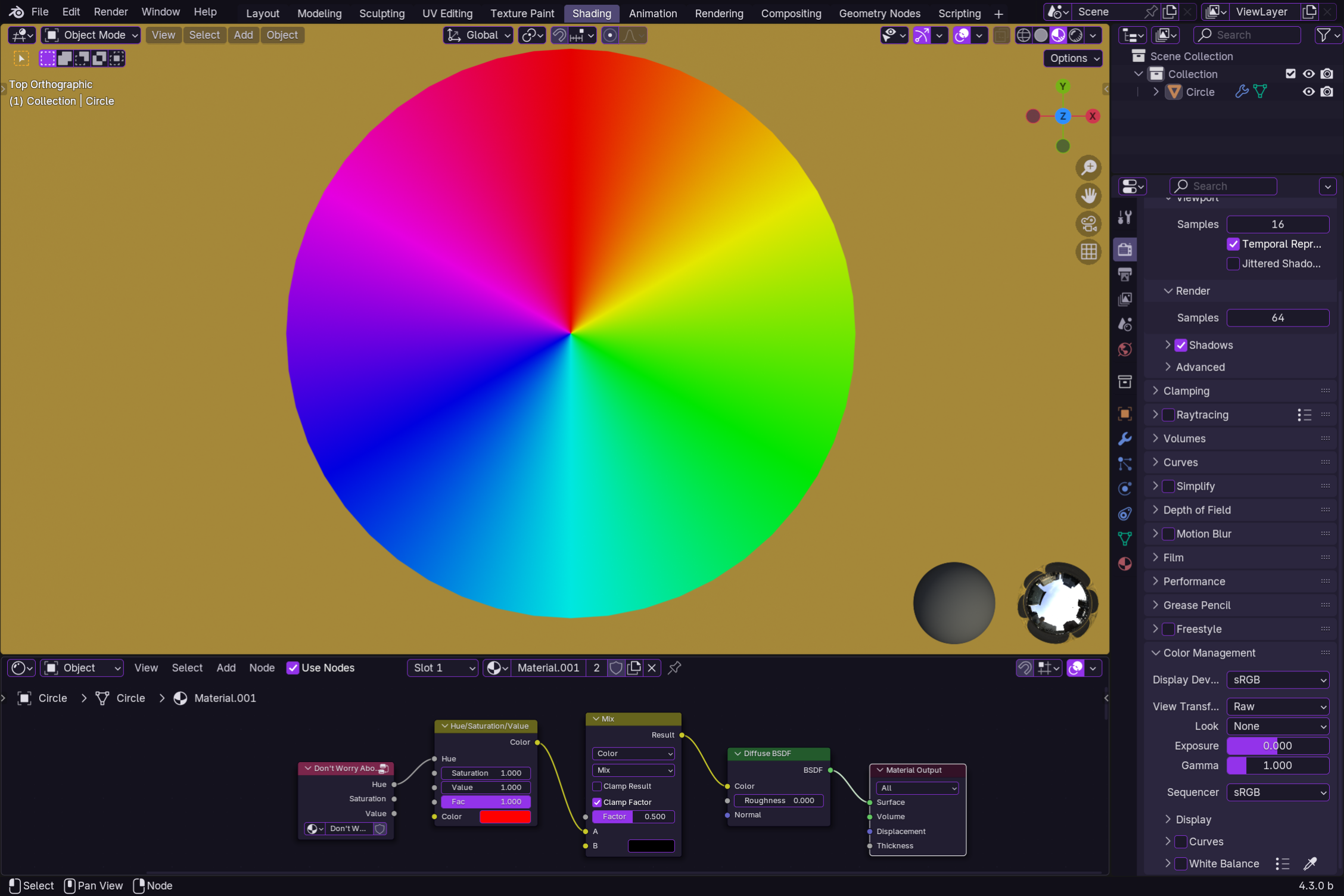Open the Modifiers wrench properties tab
Screen dimensions: 1344x896
(1125, 439)
